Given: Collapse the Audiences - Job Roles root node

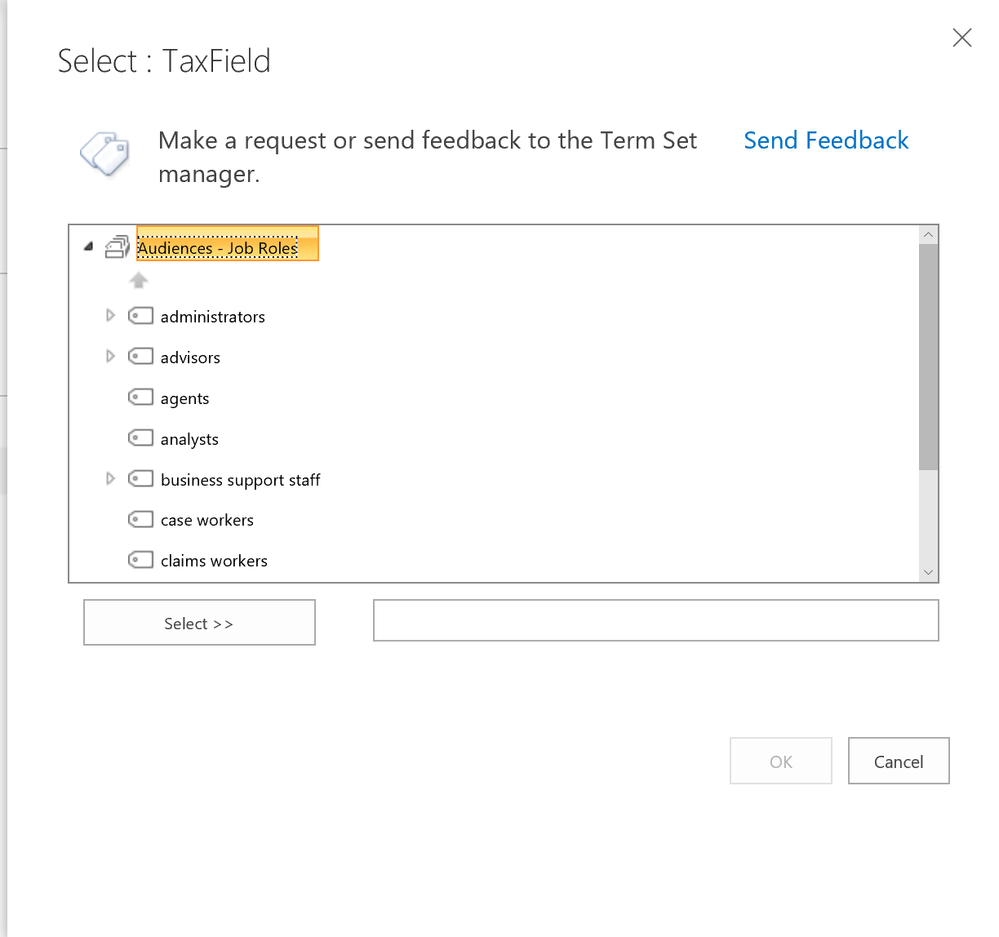Looking at the screenshot, I should point(88,245).
